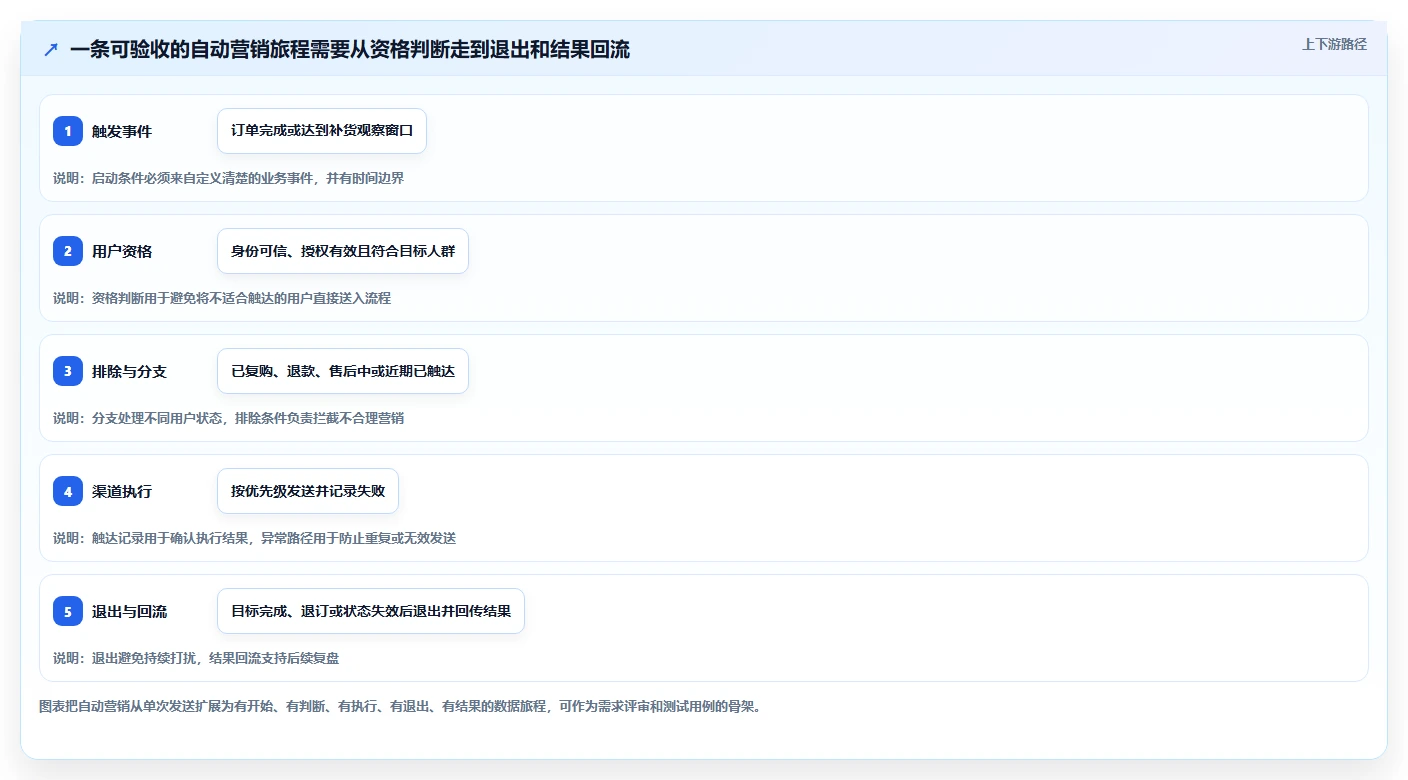1408x780 pixels.
Task: Click the 上下游路径 label
Action: [x=1334, y=44]
